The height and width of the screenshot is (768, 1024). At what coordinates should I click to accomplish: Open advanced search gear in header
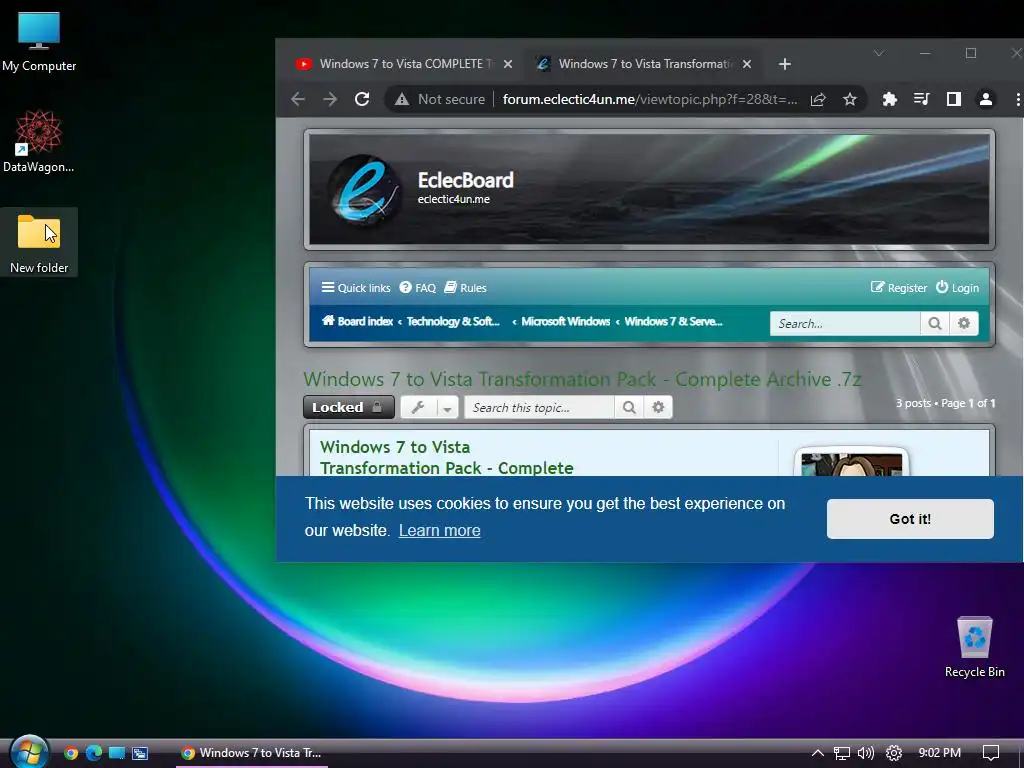click(964, 323)
